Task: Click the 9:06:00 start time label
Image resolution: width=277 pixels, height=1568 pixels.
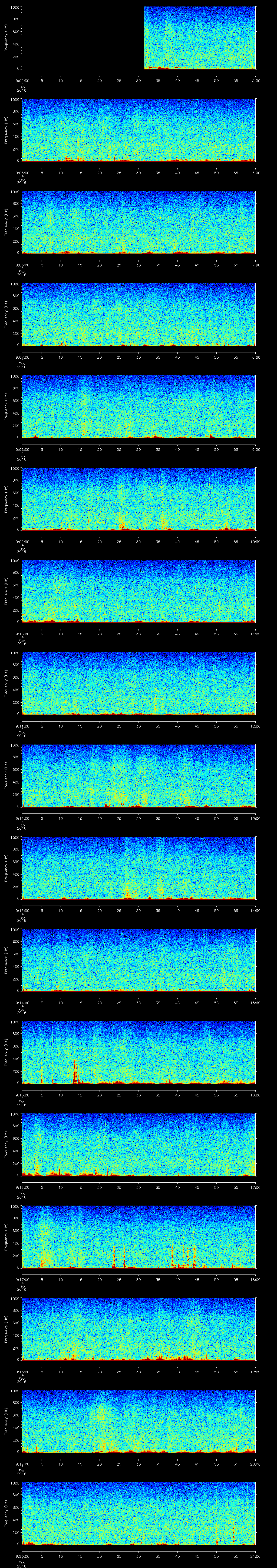Action: pyautogui.click(x=22, y=265)
